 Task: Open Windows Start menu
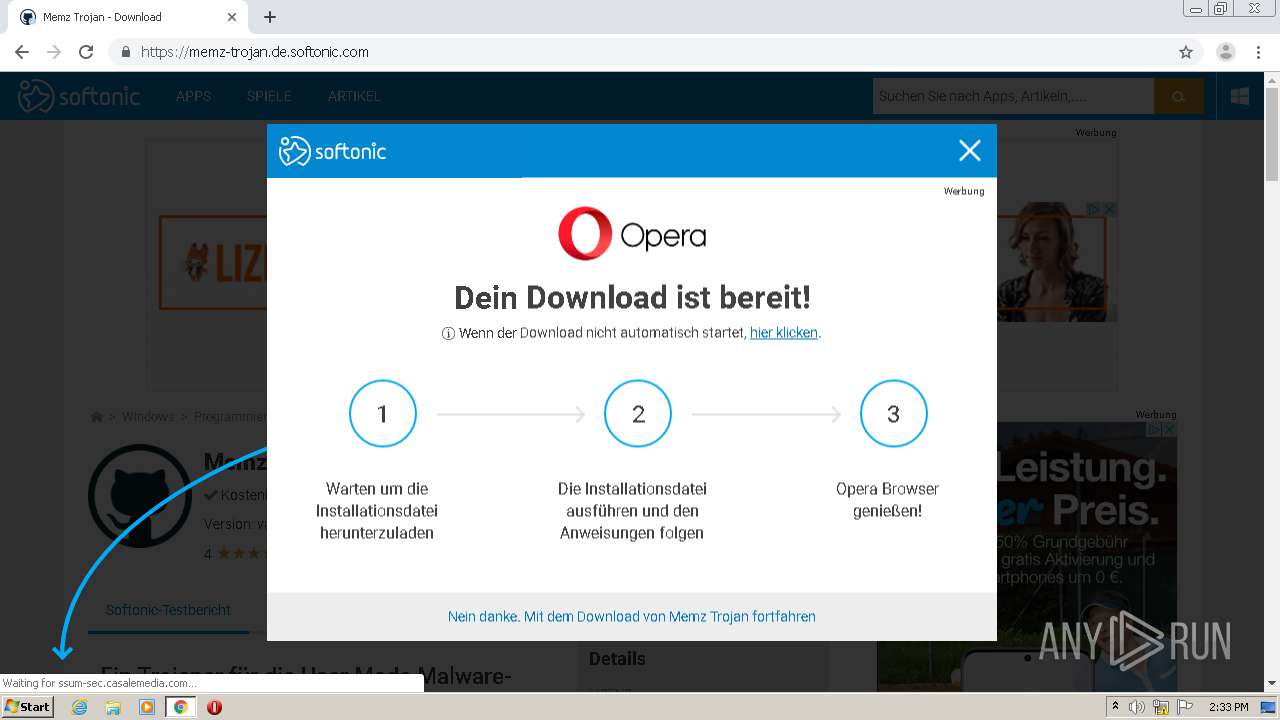tap(28, 706)
